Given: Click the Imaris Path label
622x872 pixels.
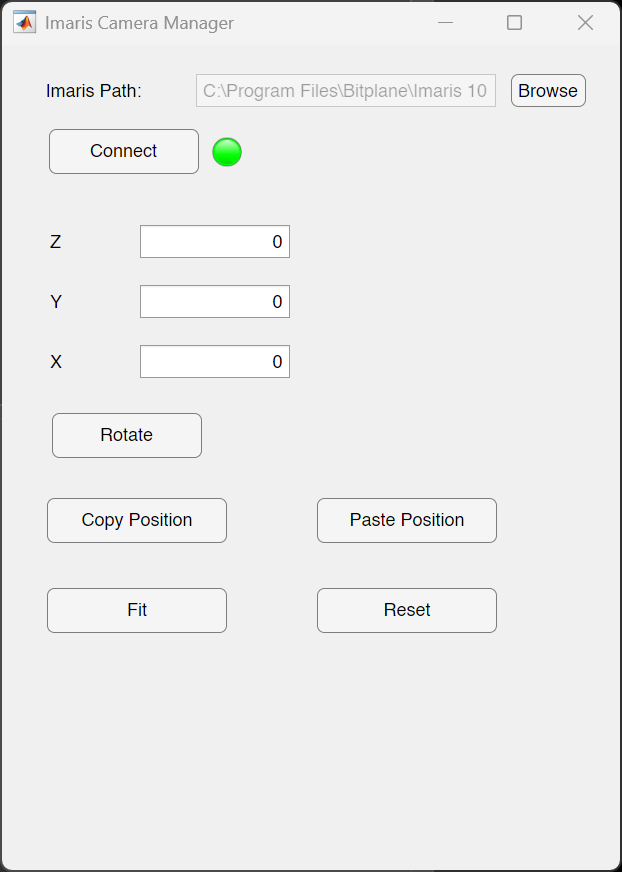Looking at the screenshot, I should point(94,91).
